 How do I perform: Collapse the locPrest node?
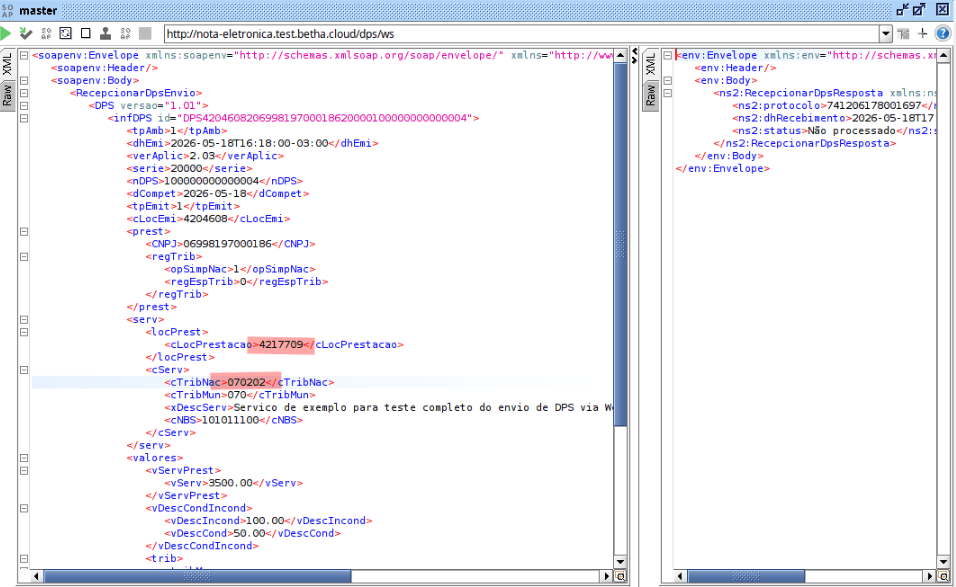(24, 332)
